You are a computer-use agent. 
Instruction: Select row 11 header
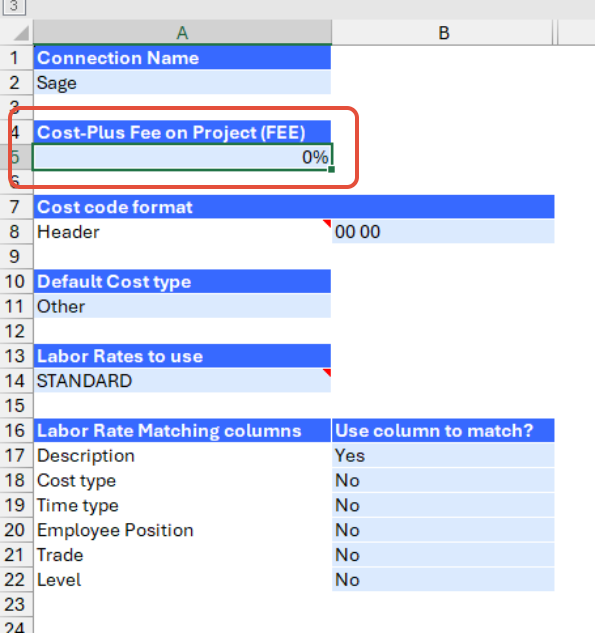pos(17,306)
